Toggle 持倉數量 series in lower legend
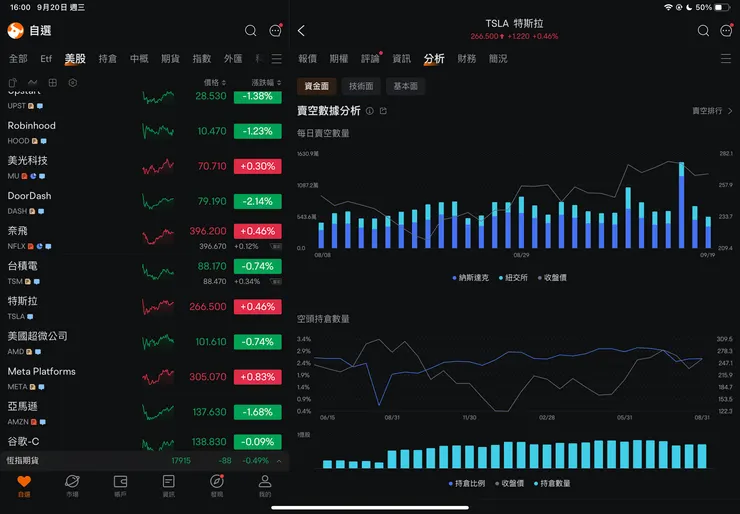Viewport: 740px width, 514px height. click(x=552, y=483)
